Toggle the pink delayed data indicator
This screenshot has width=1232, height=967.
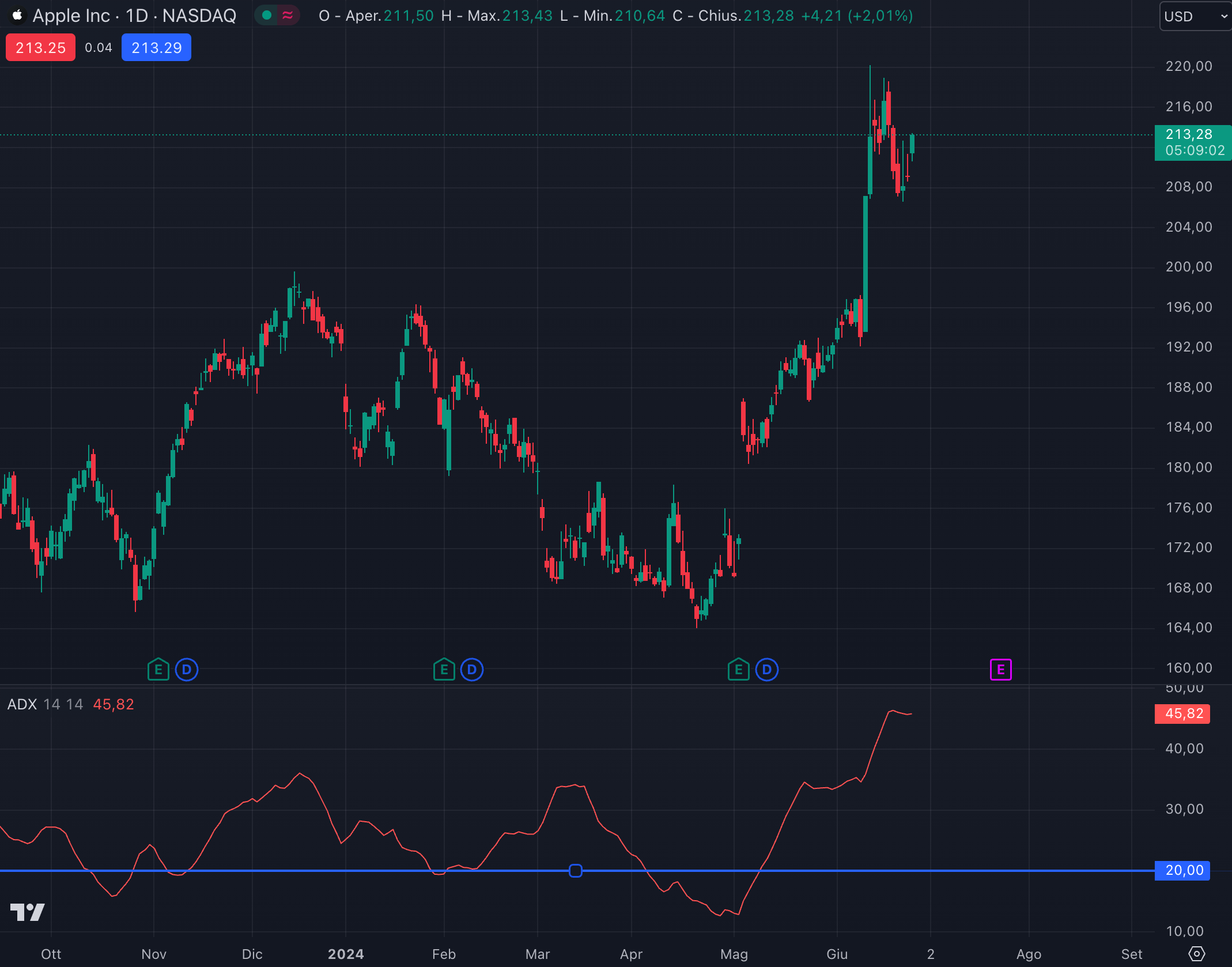[288, 16]
